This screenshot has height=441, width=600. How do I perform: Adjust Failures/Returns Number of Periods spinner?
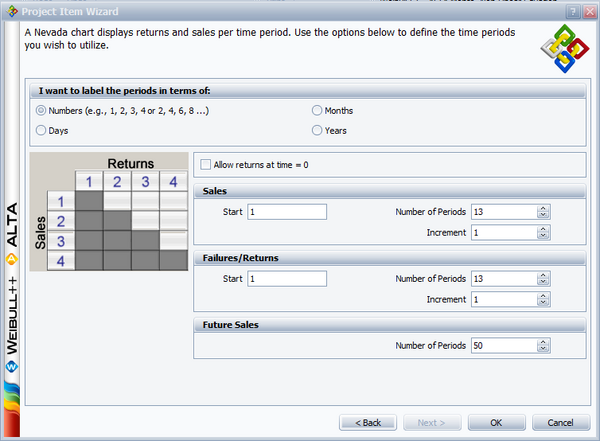click(543, 278)
